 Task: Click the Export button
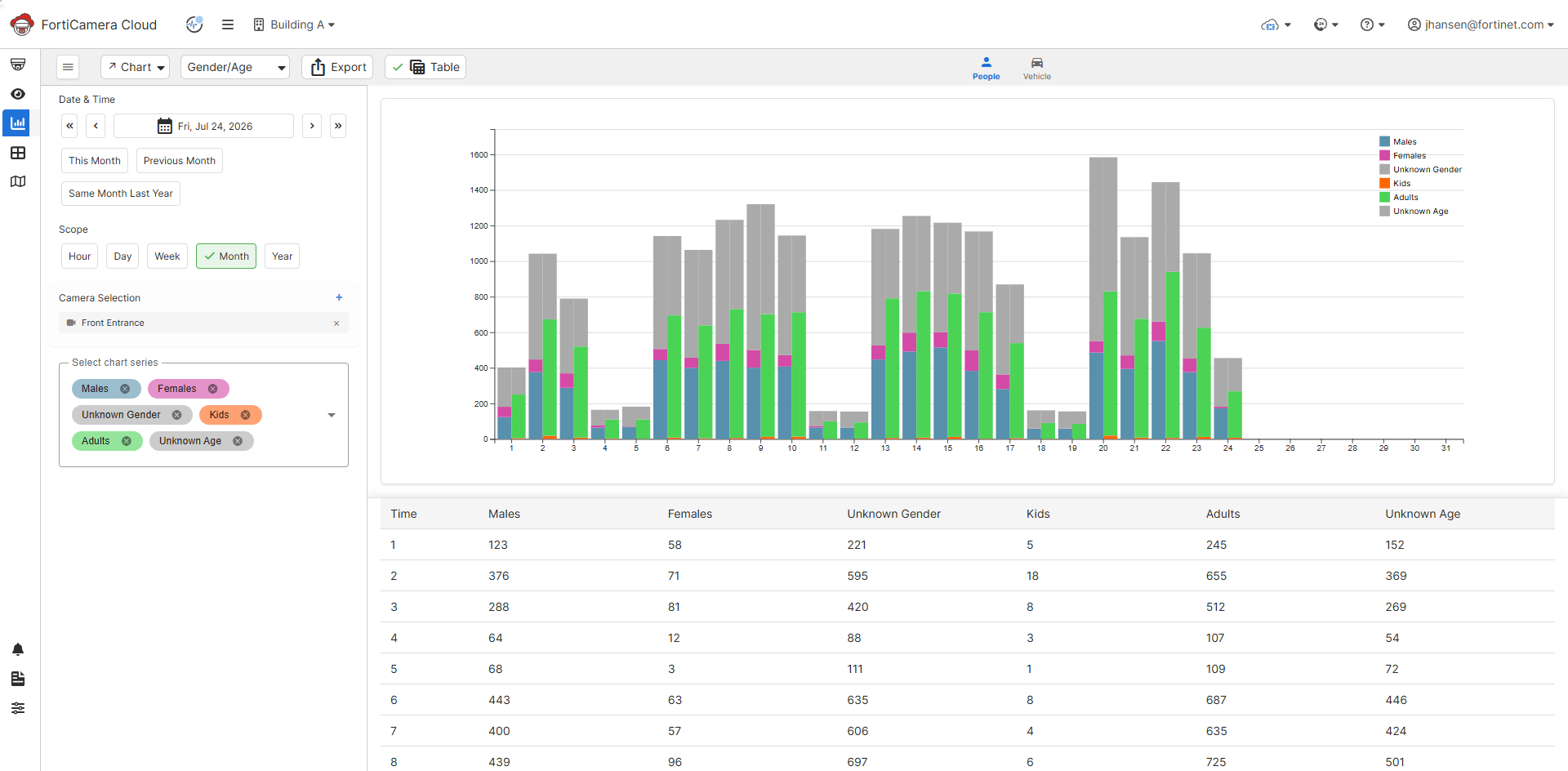coord(337,67)
